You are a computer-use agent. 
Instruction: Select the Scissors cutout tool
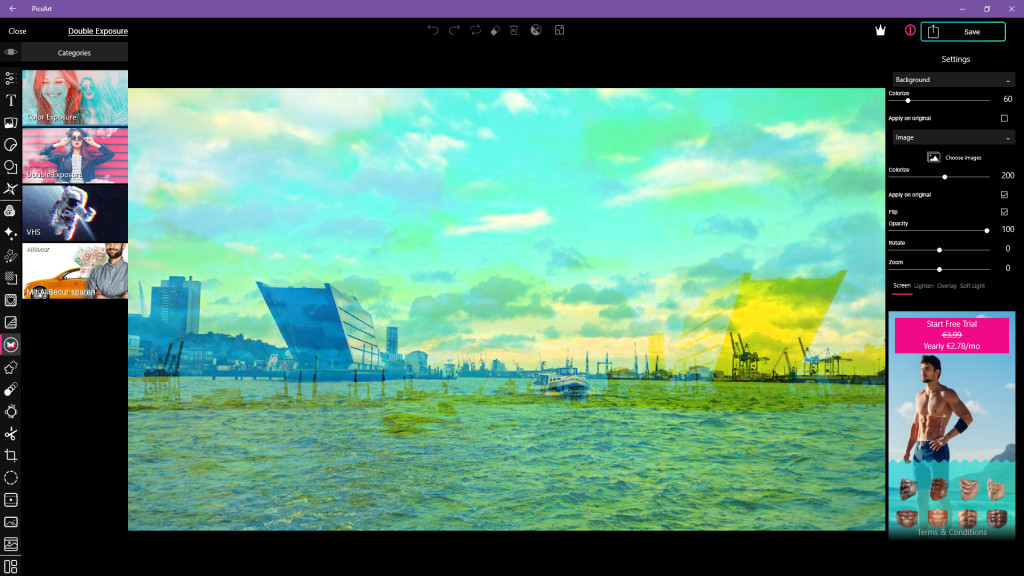point(10,434)
